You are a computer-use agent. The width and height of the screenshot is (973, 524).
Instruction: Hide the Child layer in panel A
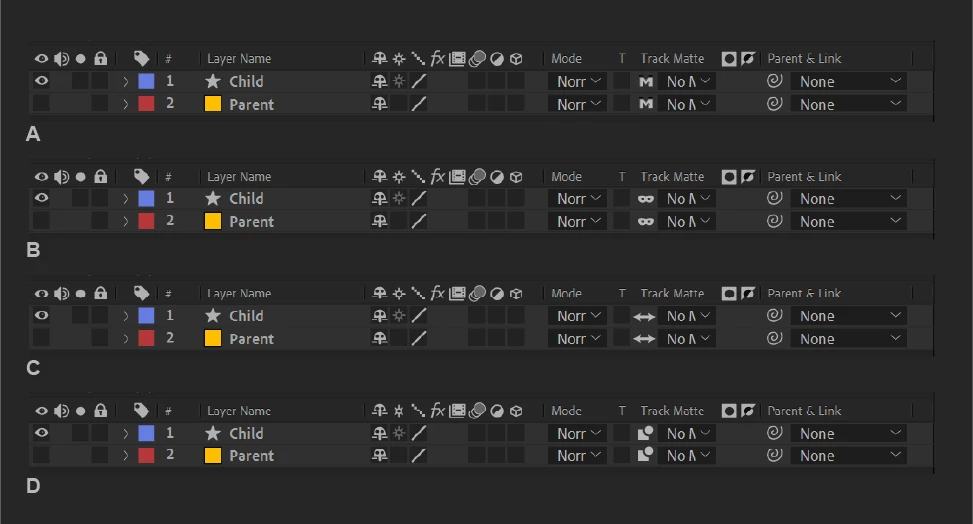click(41, 81)
